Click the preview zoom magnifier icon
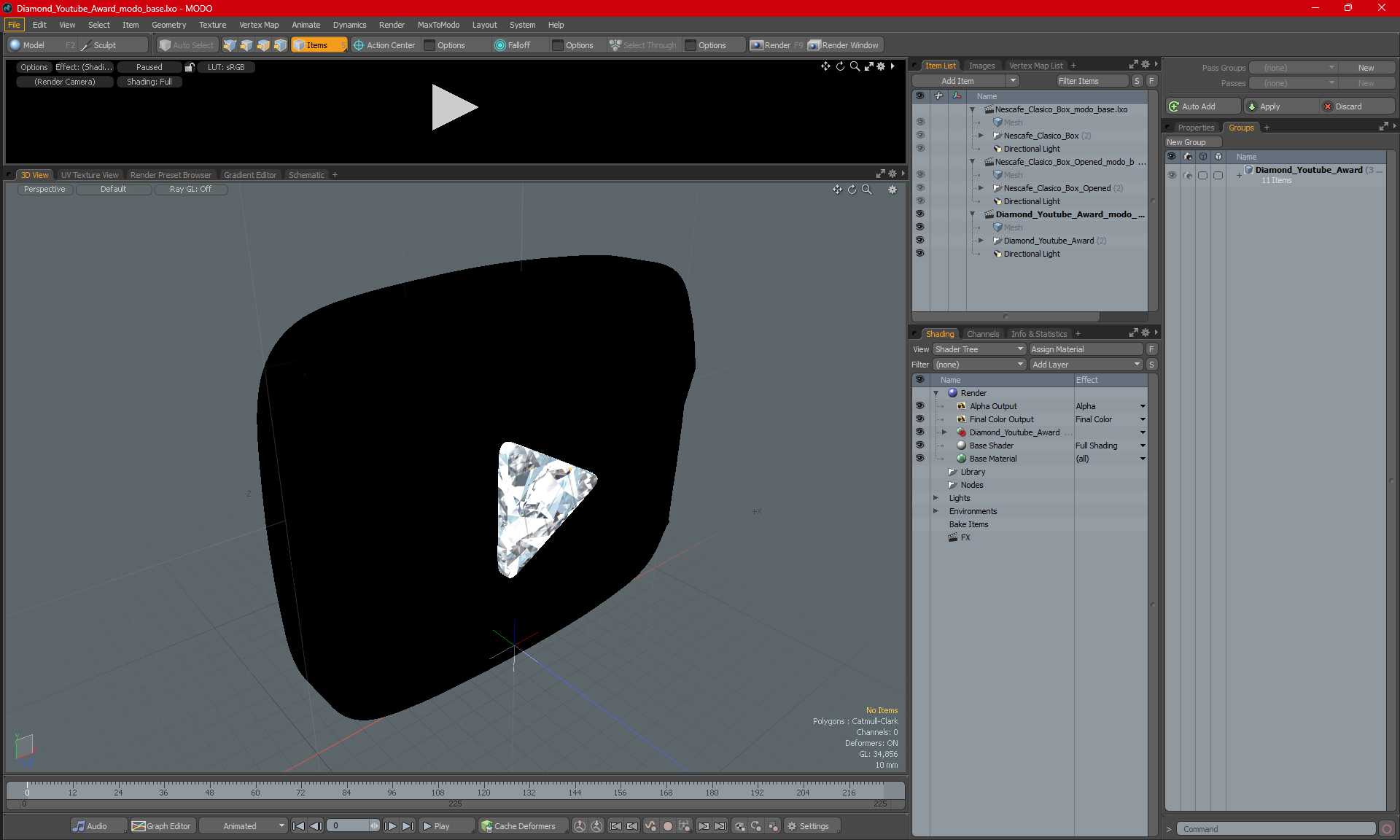The width and height of the screenshot is (1400, 840). coord(855,66)
